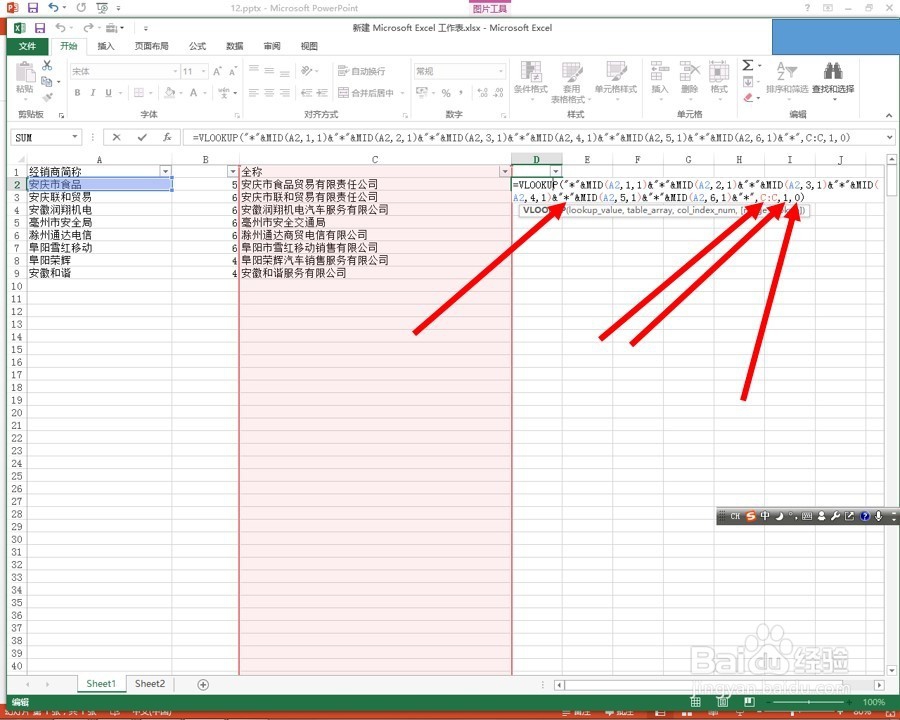Click percent style icon

click(446, 92)
